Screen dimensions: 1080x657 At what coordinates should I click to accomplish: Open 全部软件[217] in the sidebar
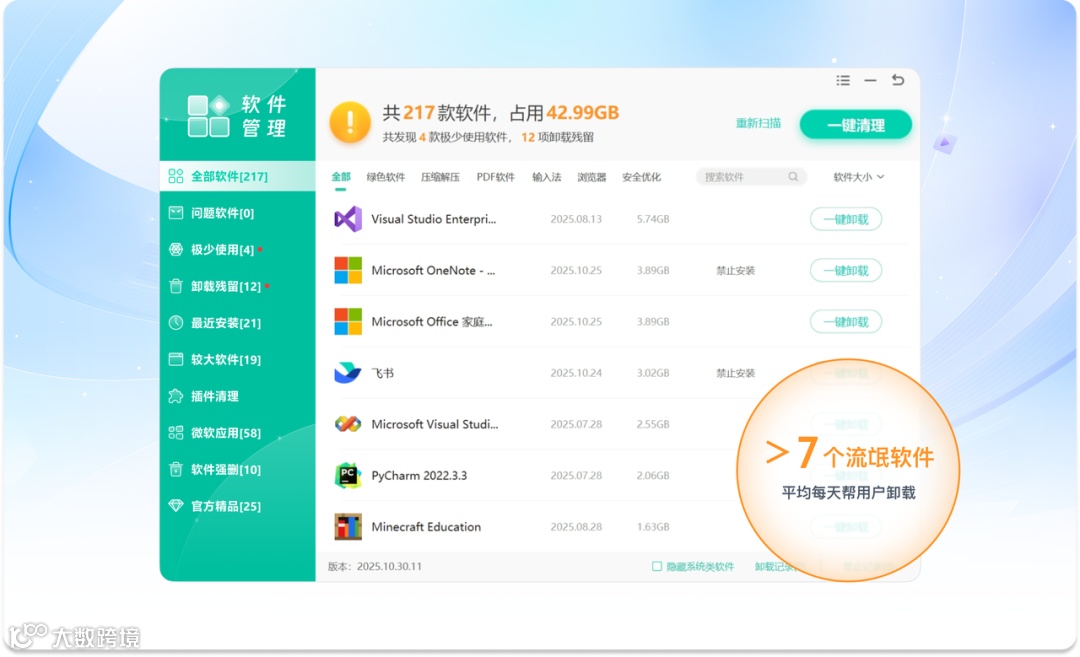[x=238, y=176]
